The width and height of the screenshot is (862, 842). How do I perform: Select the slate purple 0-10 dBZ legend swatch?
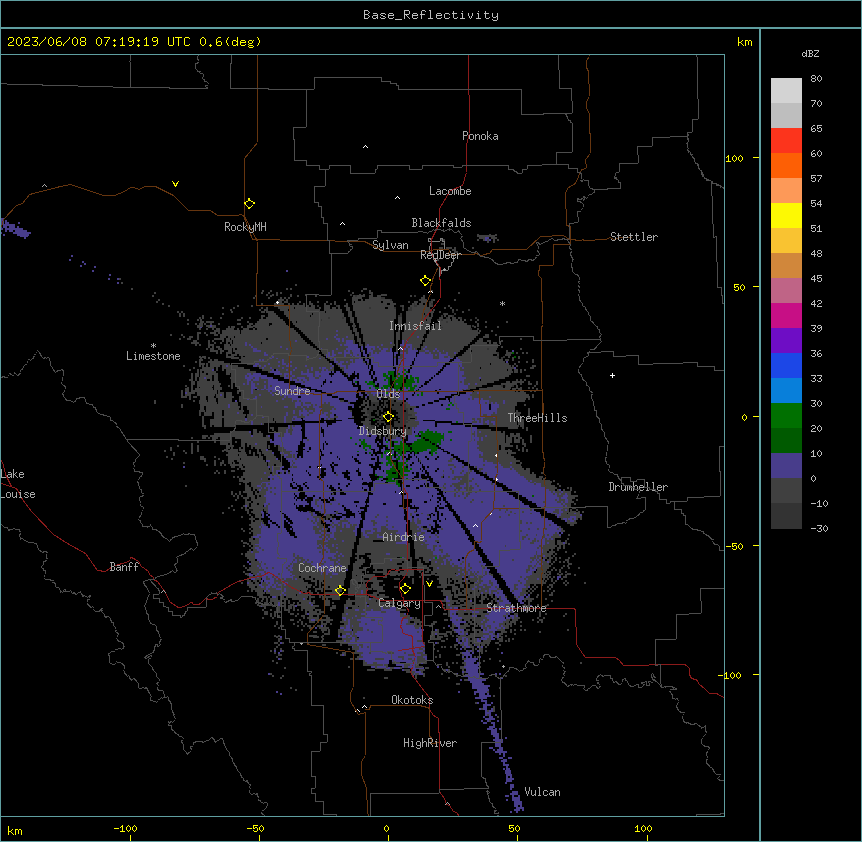(786, 466)
